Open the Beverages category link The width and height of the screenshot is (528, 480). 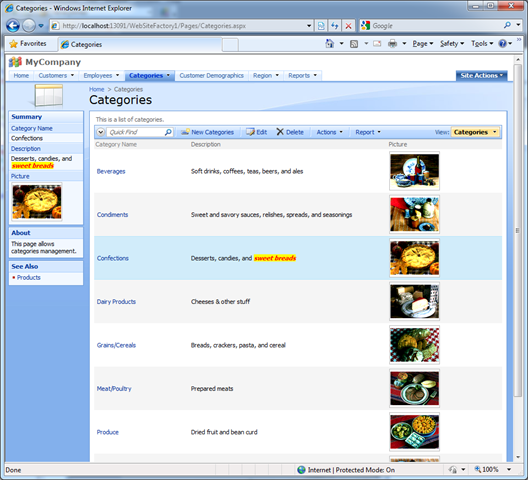point(111,171)
